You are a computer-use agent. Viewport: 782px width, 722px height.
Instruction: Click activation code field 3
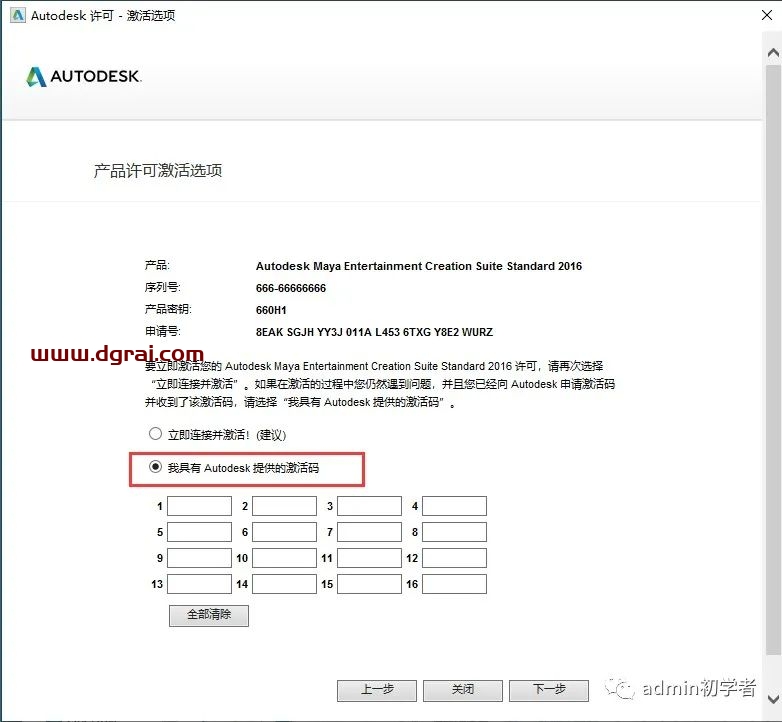(x=369, y=506)
